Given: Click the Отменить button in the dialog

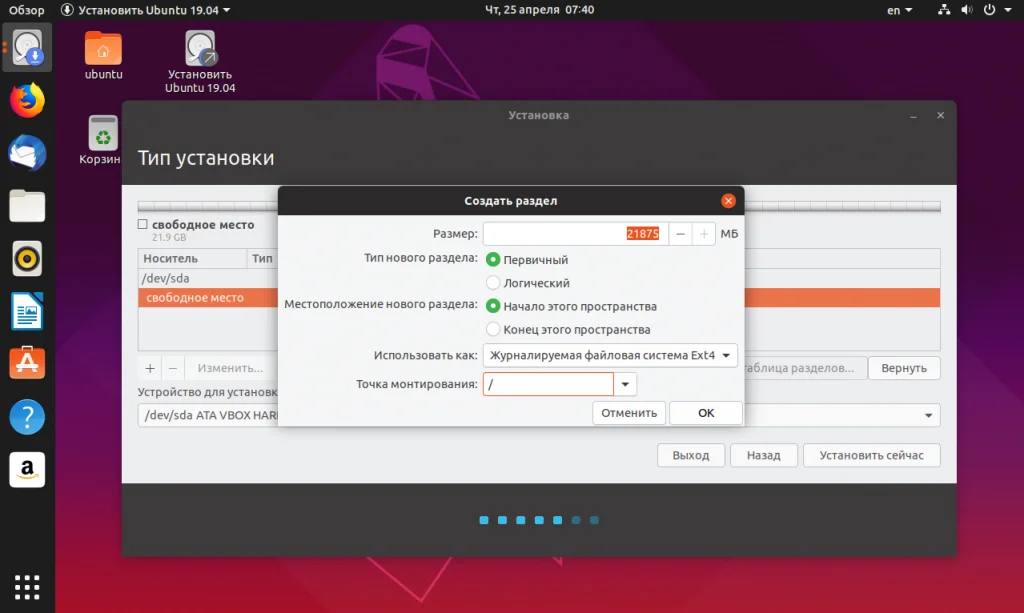Looking at the screenshot, I should pos(629,413).
